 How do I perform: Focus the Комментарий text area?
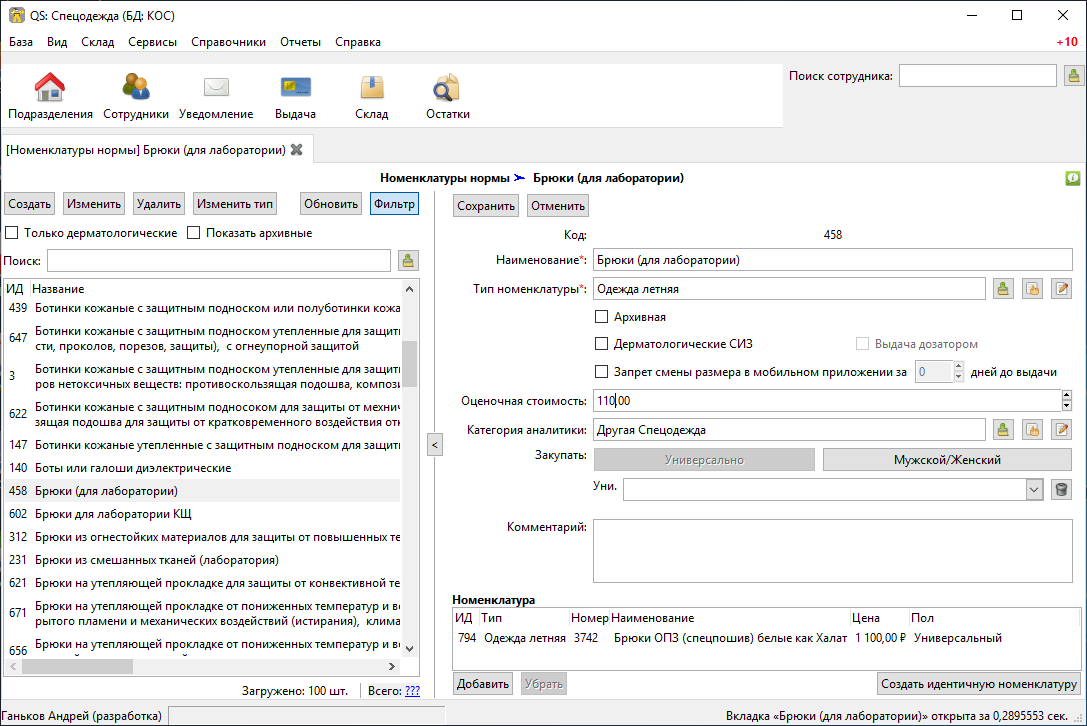tap(833, 551)
